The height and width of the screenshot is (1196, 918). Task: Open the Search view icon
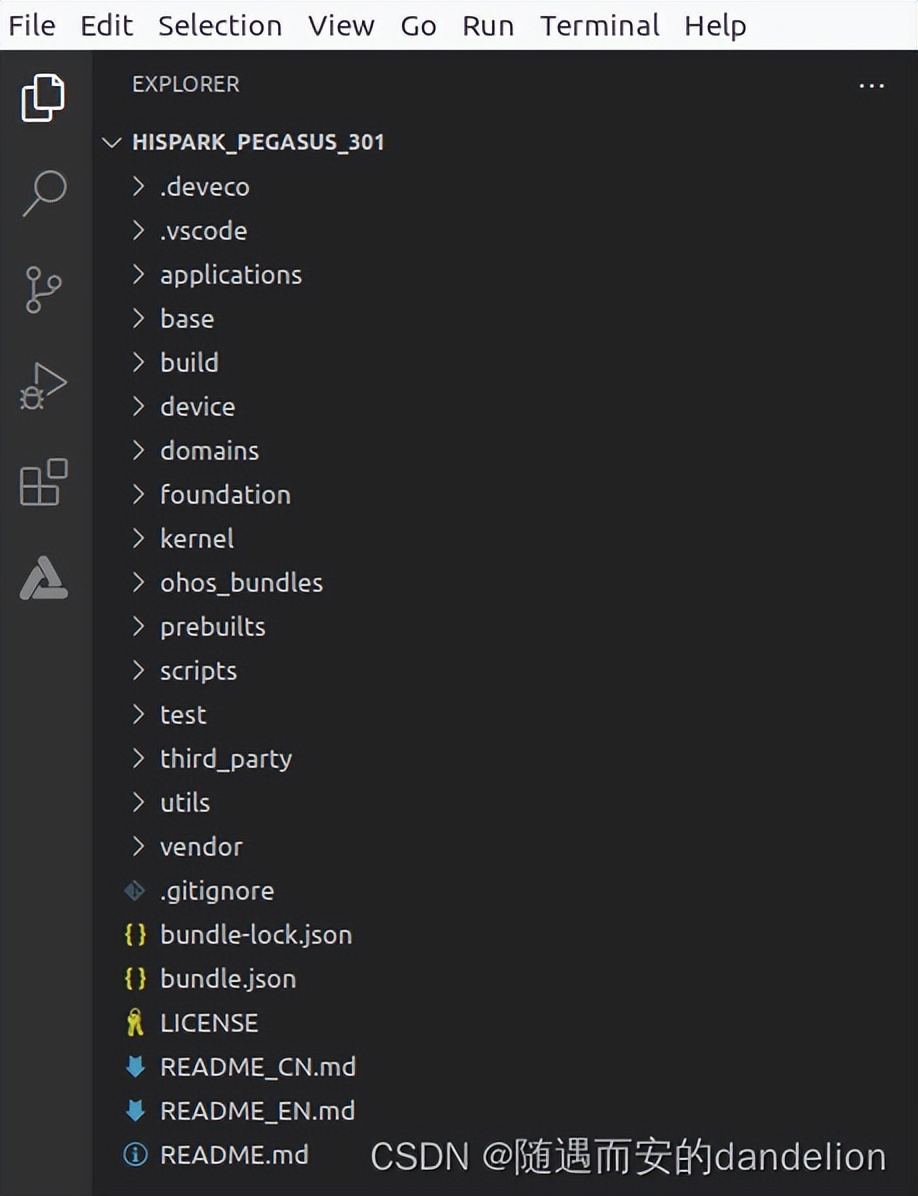43,193
